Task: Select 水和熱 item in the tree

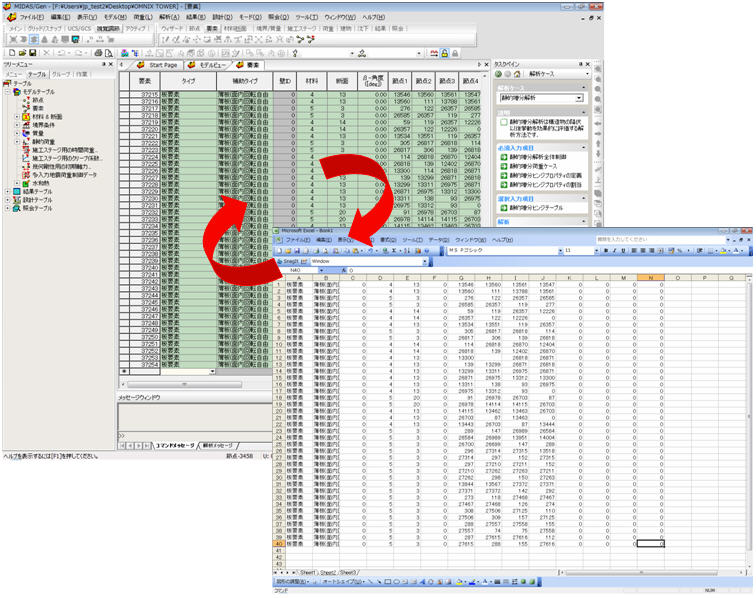Action: [40, 183]
